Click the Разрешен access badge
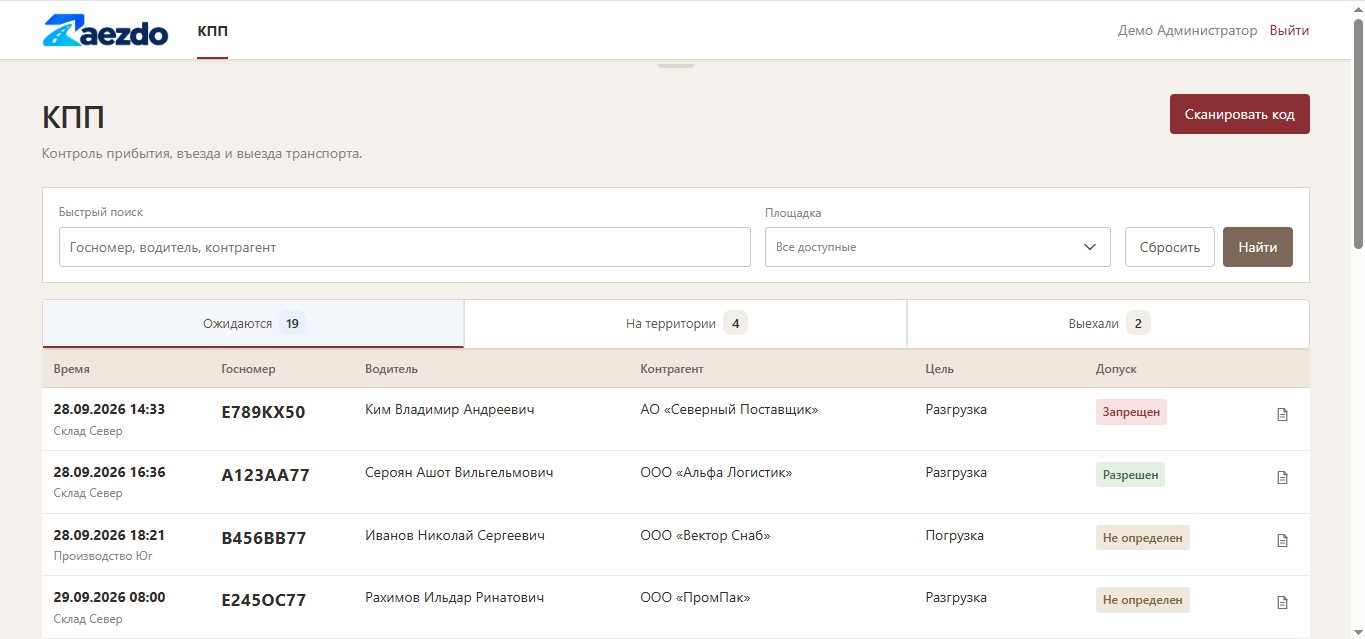The width and height of the screenshot is (1365, 639). tap(1130, 475)
